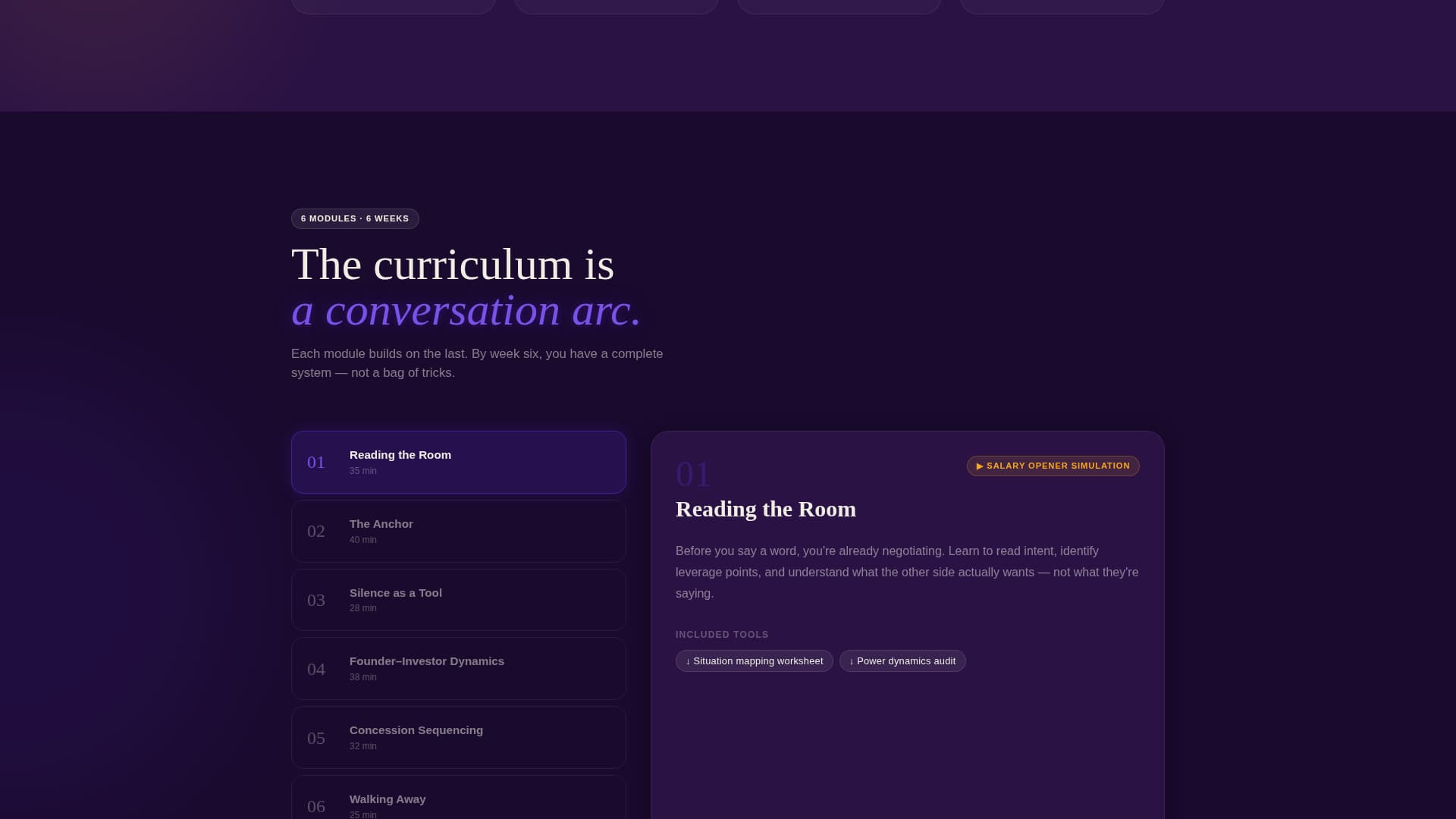
Task: Click down arrow on Situation mapping worksheet
Action: coord(688,661)
